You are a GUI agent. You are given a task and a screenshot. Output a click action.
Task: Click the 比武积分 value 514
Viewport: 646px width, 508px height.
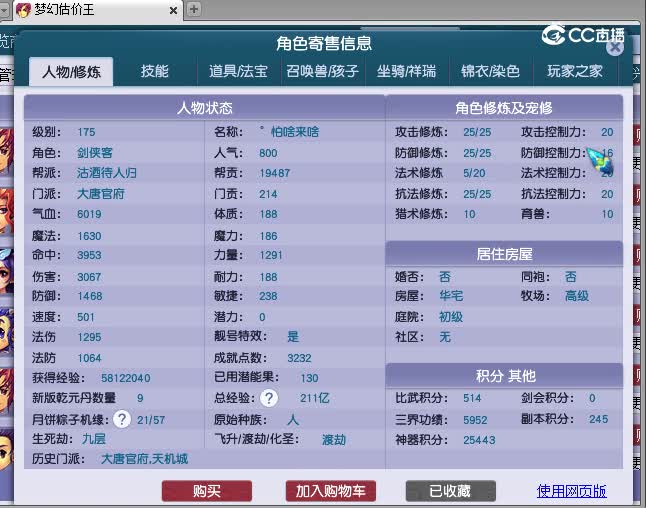(x=472, y=398)
